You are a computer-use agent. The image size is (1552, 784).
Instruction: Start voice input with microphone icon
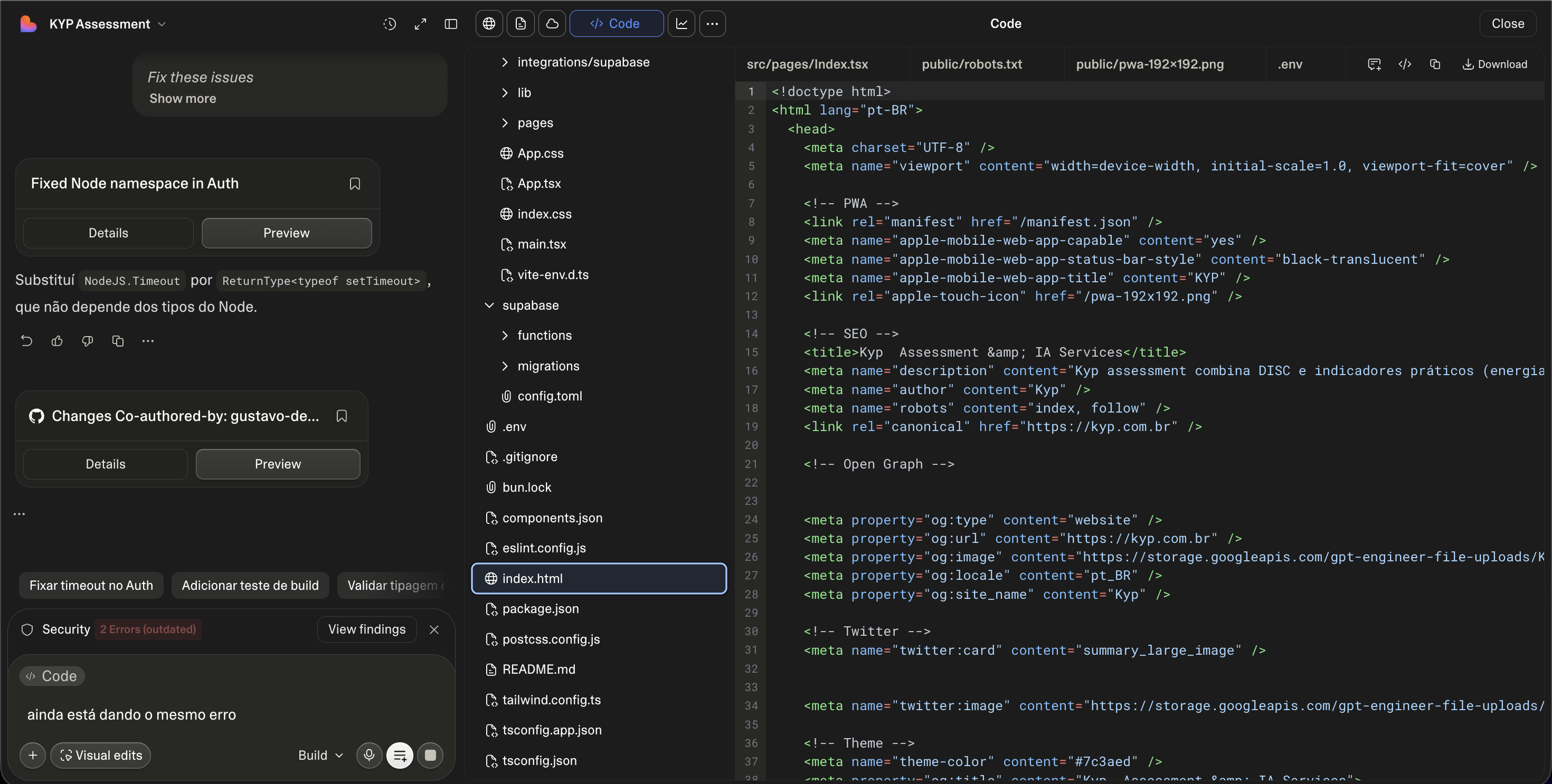click(x=370, y=755)
